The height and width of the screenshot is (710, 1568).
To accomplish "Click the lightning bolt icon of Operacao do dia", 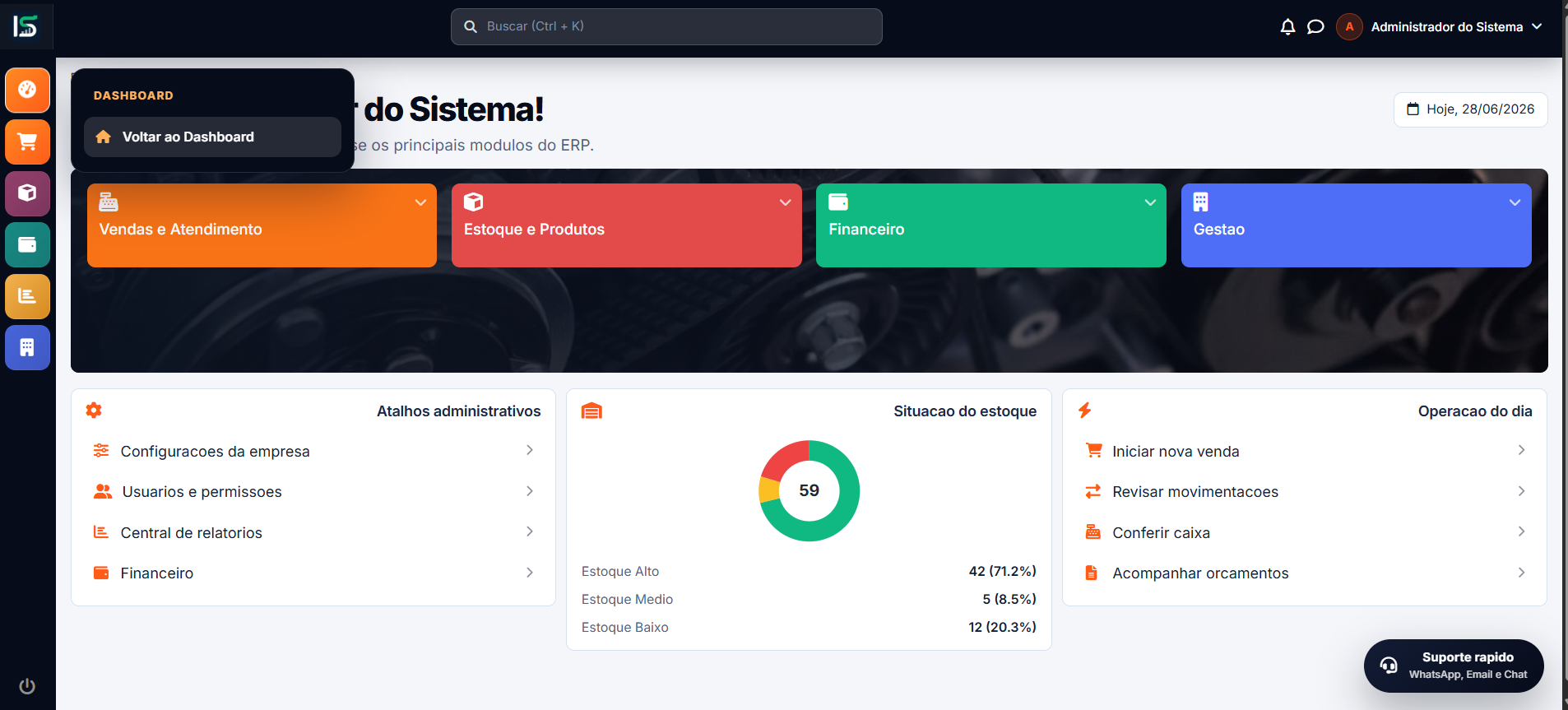I will pos(1085,410).
